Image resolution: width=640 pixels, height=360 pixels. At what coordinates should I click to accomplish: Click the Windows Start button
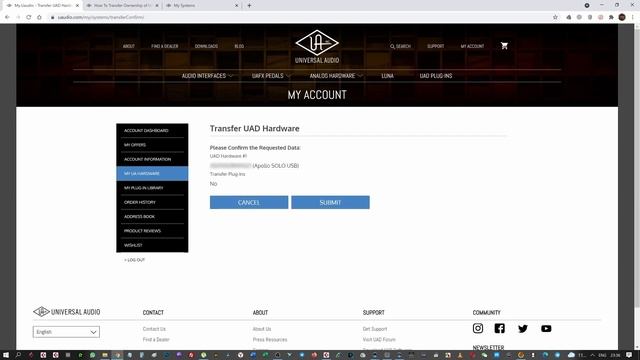tap(6, 355)
